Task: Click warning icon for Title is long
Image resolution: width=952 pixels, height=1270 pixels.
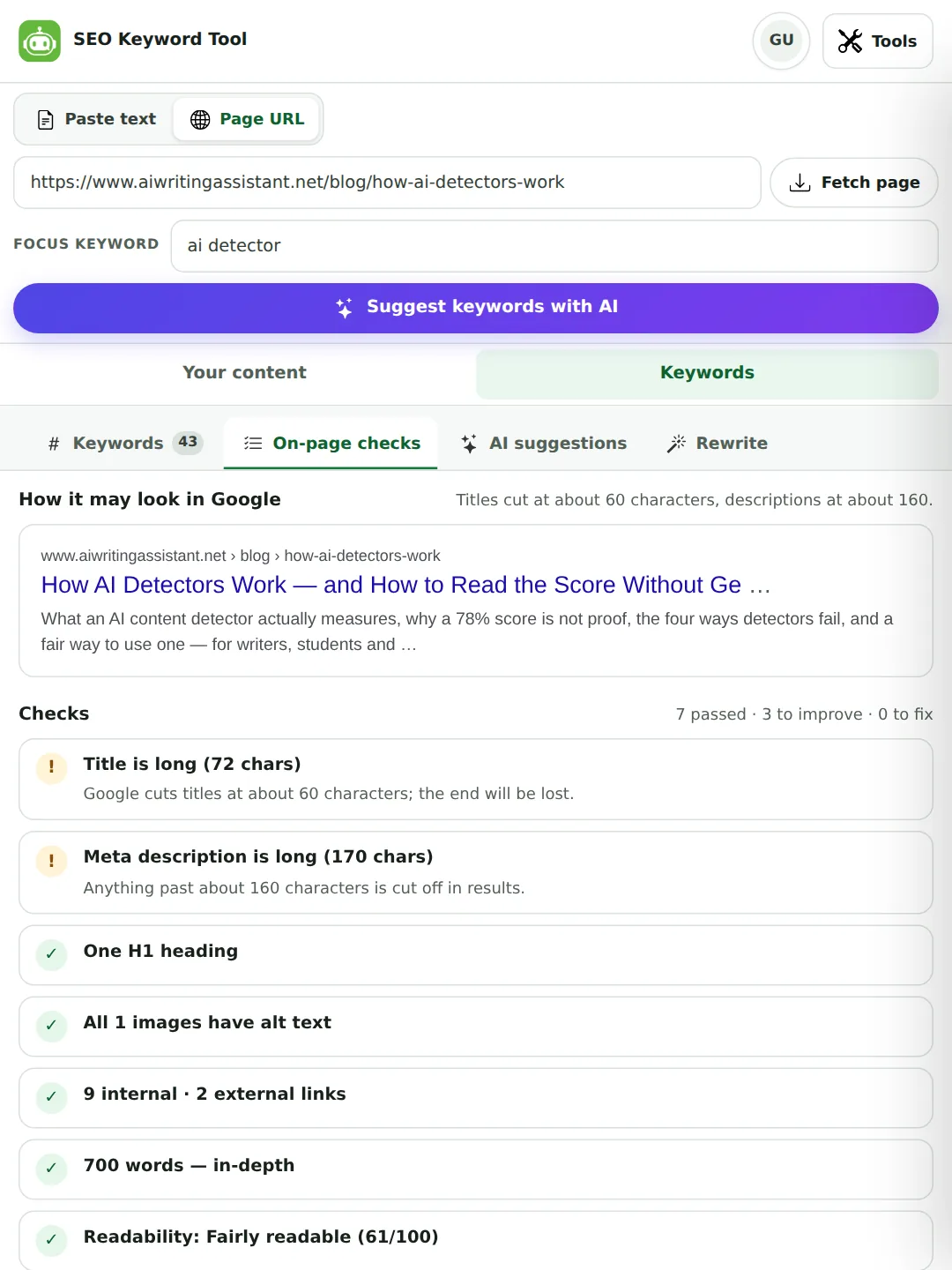Action: pyautogui.click(x=51, y=768)
